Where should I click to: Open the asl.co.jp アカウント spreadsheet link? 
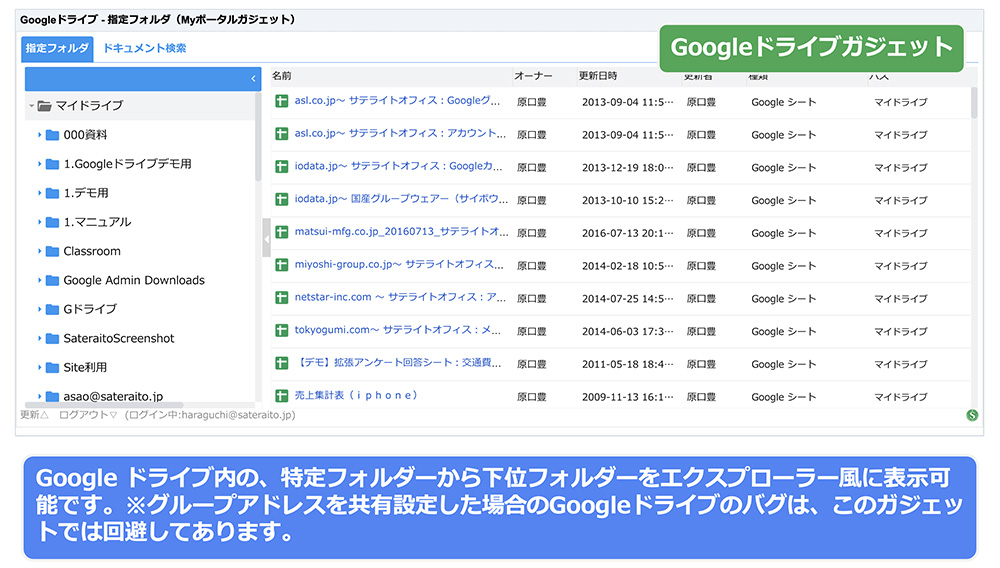400,133
